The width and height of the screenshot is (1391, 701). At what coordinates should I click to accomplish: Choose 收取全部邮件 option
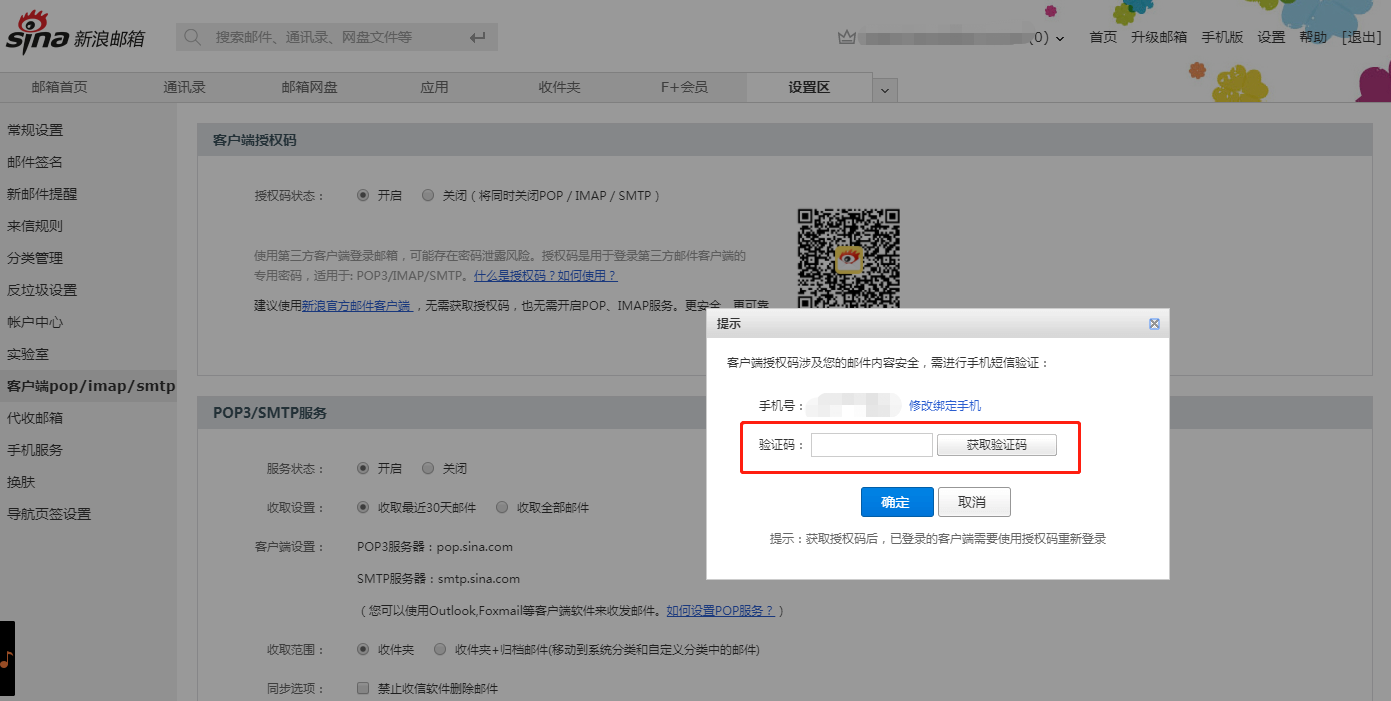pos(502,507)
